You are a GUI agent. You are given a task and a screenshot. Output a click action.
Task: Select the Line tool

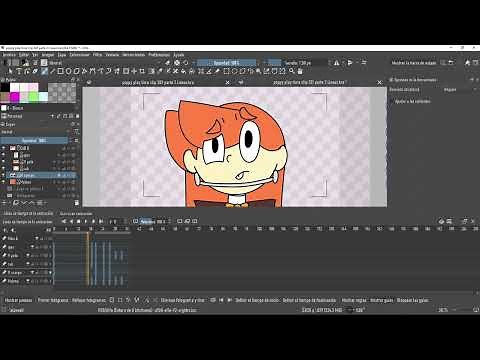[x=52, y=71]
